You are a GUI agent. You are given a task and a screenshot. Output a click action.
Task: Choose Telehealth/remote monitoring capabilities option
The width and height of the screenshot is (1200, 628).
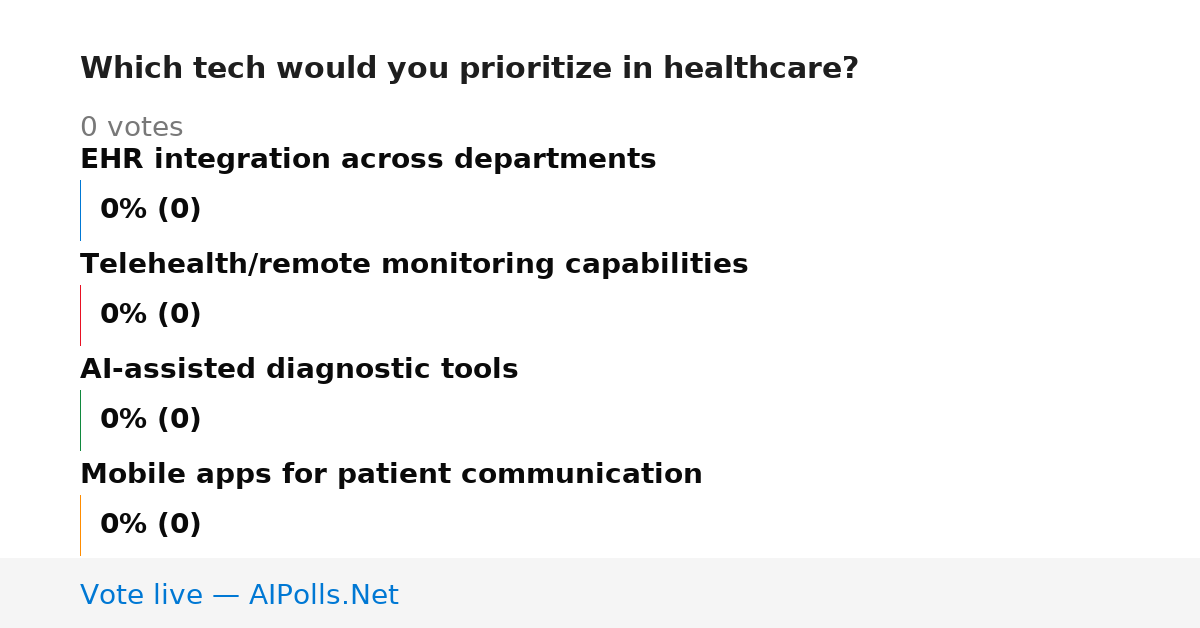click(x=414, y=265)
